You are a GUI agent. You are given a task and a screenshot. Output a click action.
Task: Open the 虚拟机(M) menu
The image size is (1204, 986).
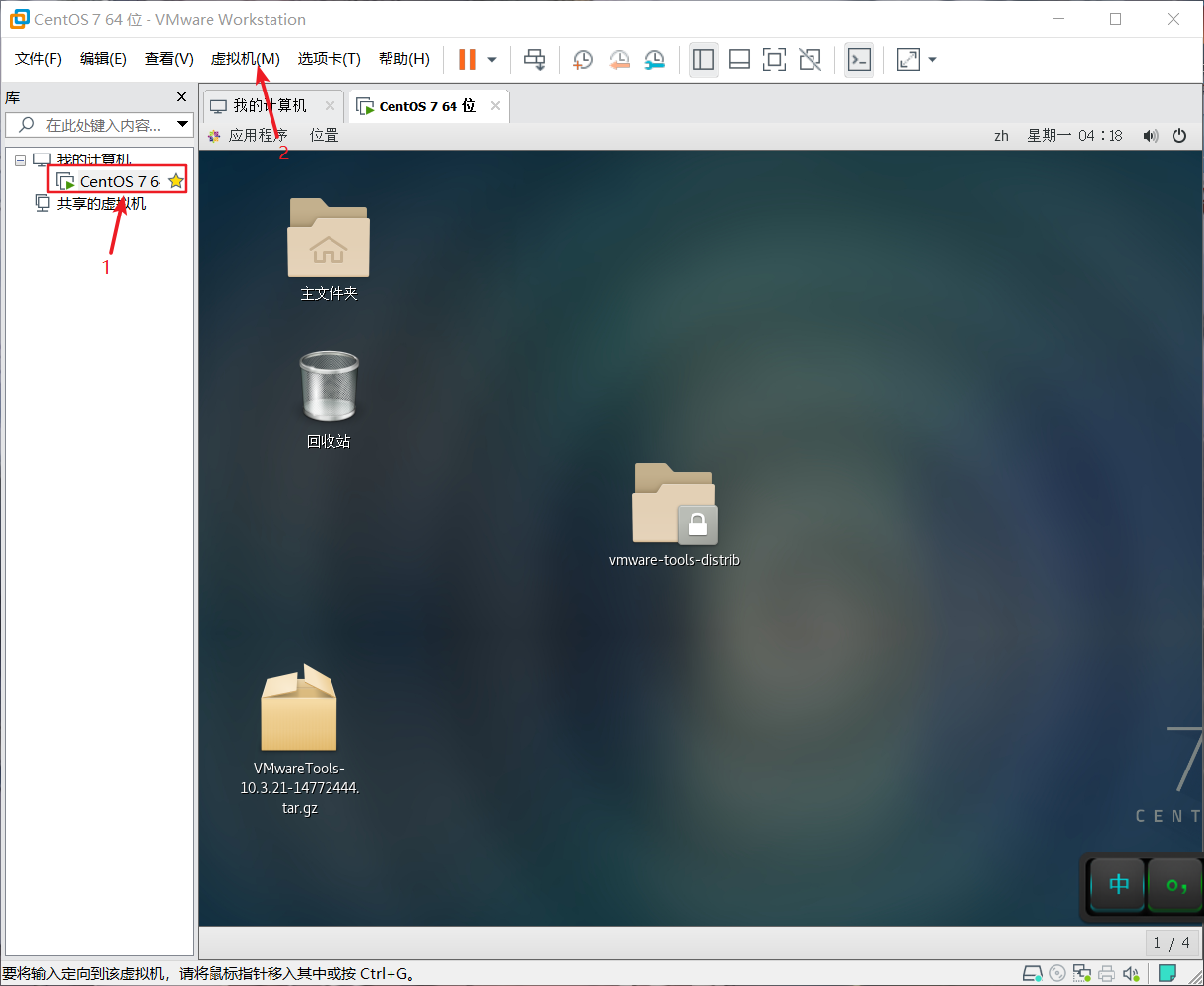246,59
